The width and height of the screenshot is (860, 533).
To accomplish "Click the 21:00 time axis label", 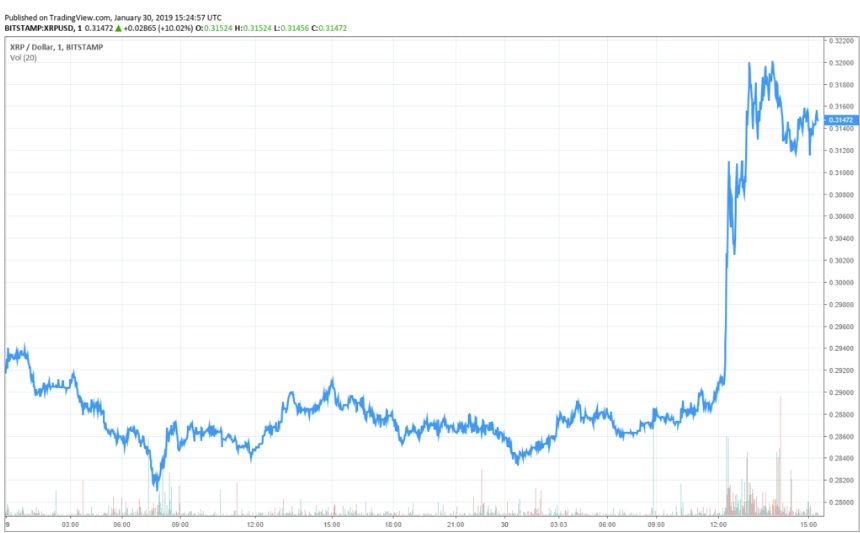I will click(x=455, y=524).
